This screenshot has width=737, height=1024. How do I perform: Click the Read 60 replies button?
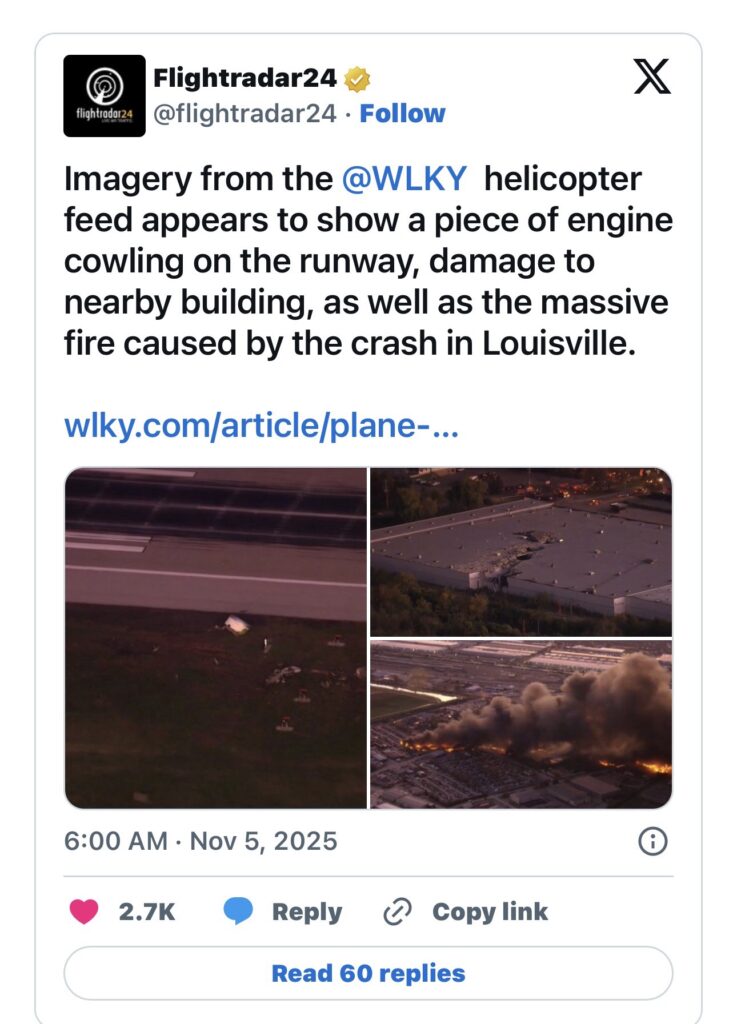(x=368, y=973)
